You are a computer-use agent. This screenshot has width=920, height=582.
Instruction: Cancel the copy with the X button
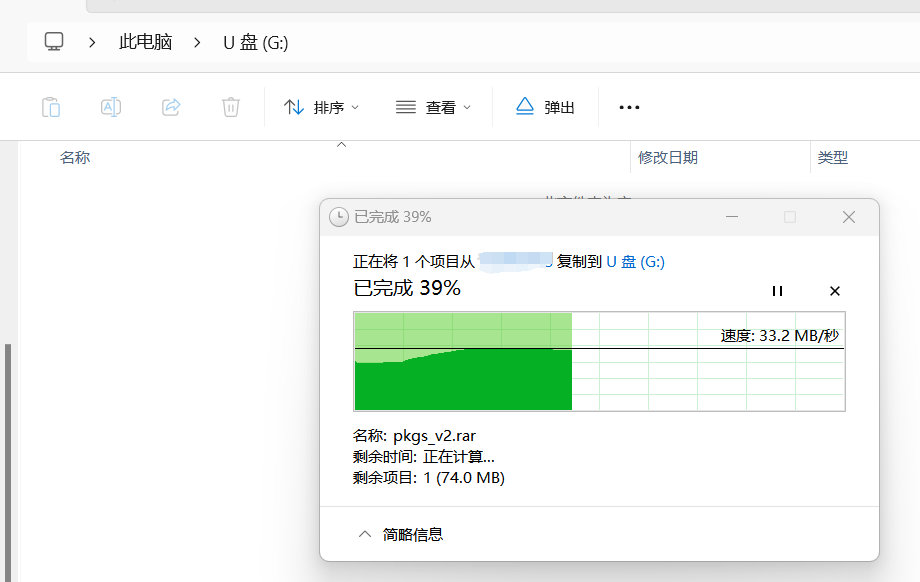(835, 291)
